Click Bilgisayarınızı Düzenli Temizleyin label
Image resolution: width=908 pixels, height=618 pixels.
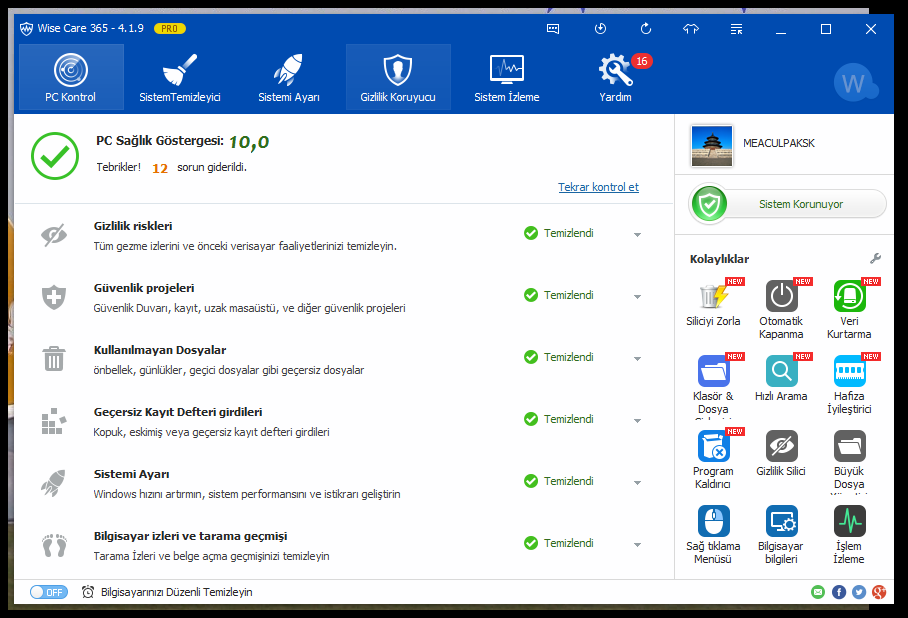[177, 592]
